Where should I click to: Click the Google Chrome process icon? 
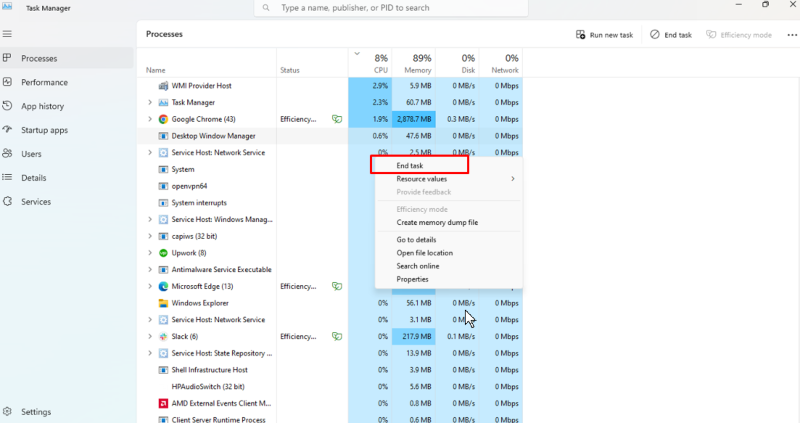point(163,119)
